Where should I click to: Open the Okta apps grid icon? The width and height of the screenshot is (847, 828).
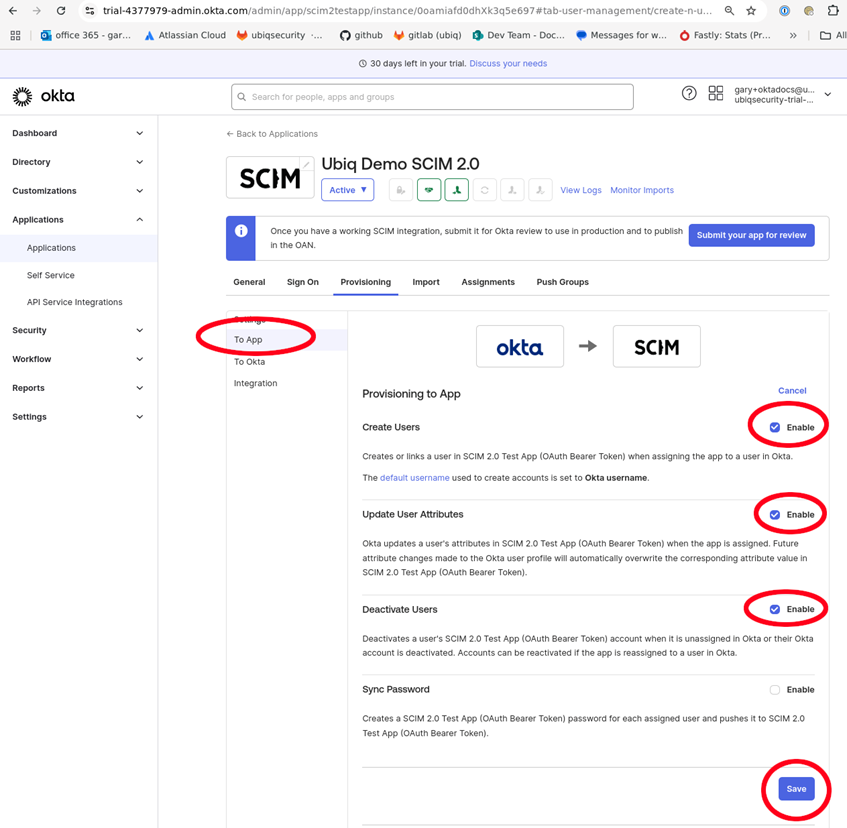[716, 93]
